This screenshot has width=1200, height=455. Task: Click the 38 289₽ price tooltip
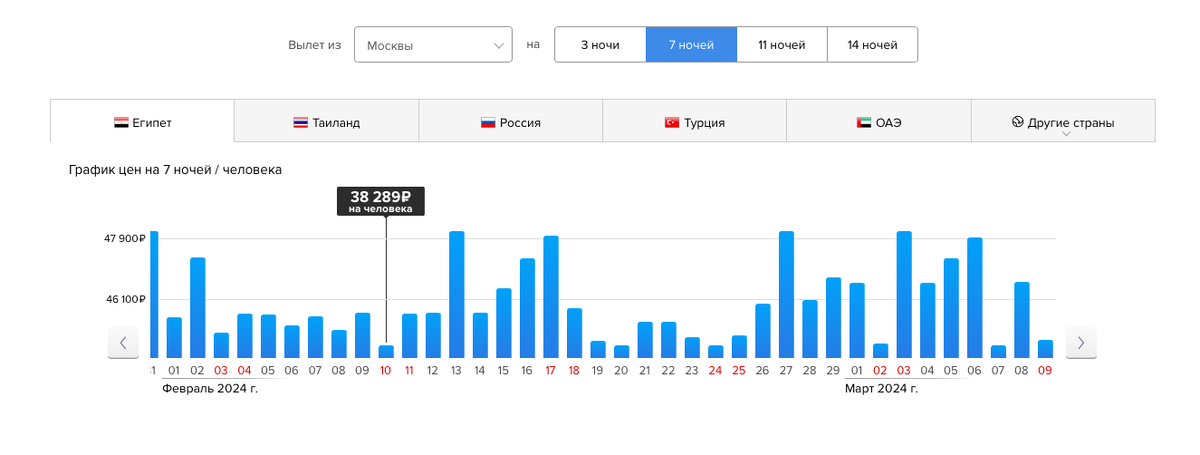(x=381, y=201)
